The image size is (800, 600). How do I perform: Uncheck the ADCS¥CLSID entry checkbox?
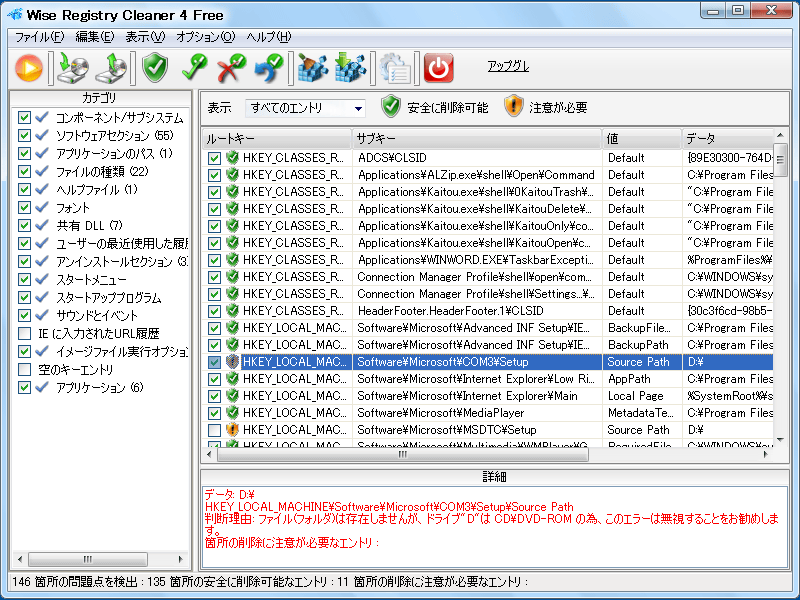pyautogui.click(x=214, y=158)
